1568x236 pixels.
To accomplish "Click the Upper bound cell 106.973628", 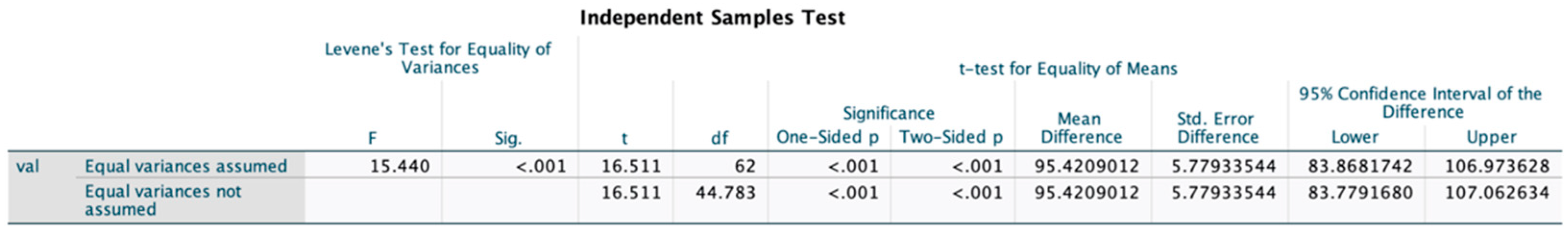I will click(1497, 166).
